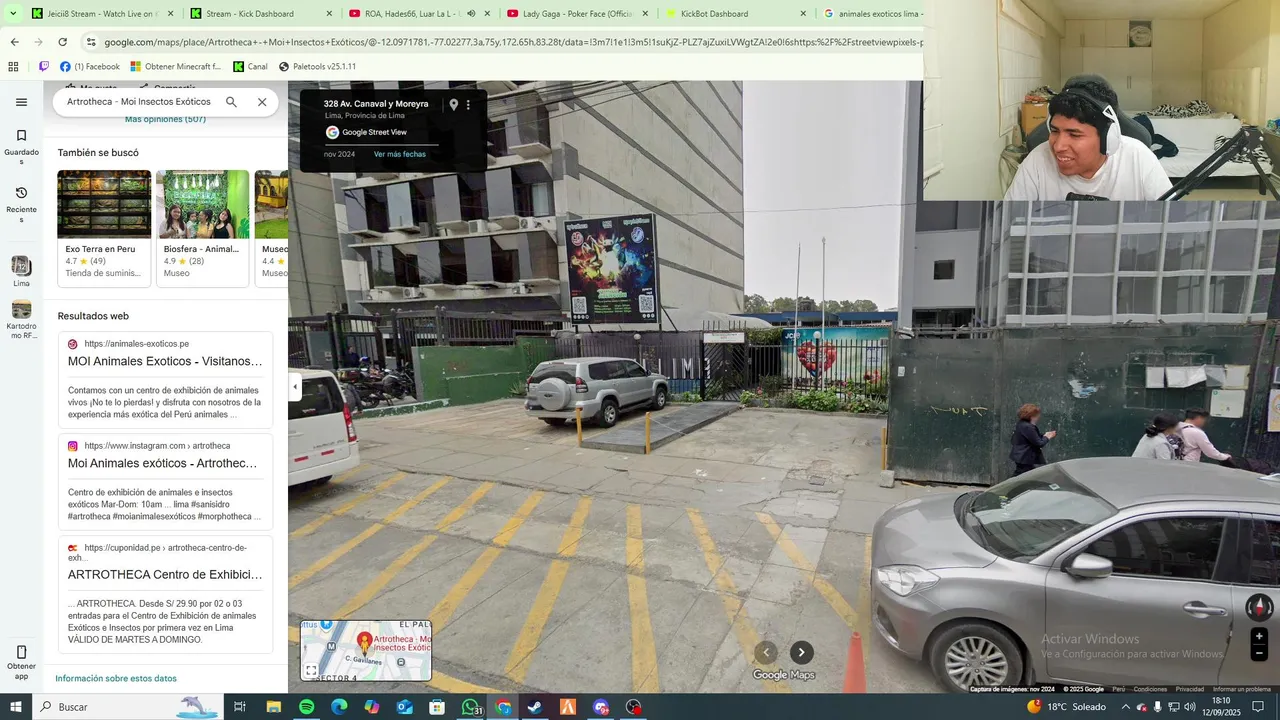
Task: Click the Google Maps URL address bar
Action: click(512, 42)
